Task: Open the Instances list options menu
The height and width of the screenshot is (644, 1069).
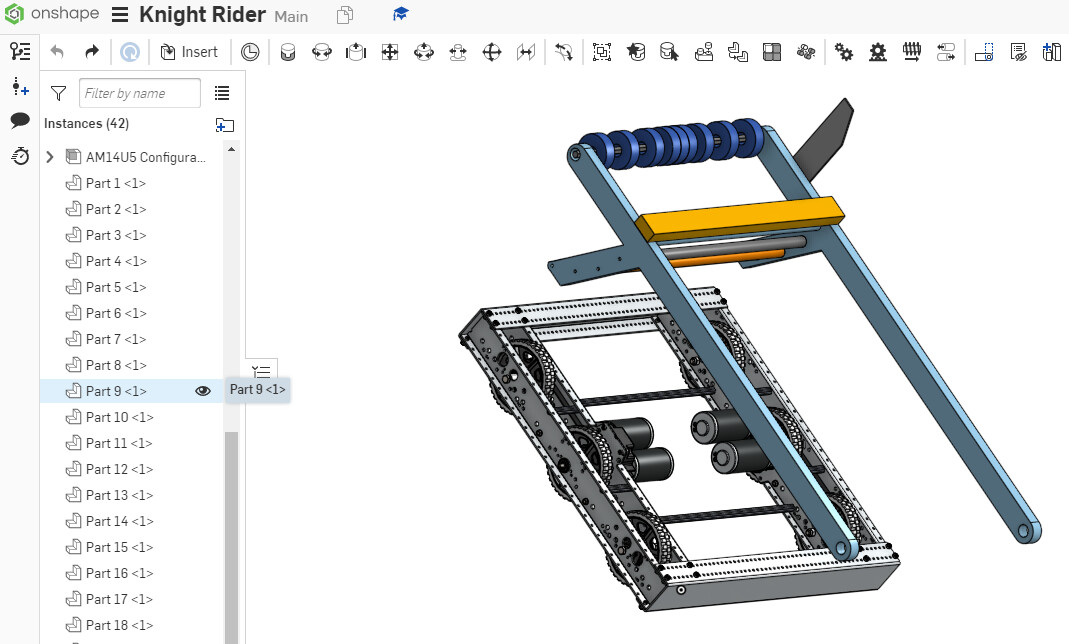Action: [x=222, y=92]
